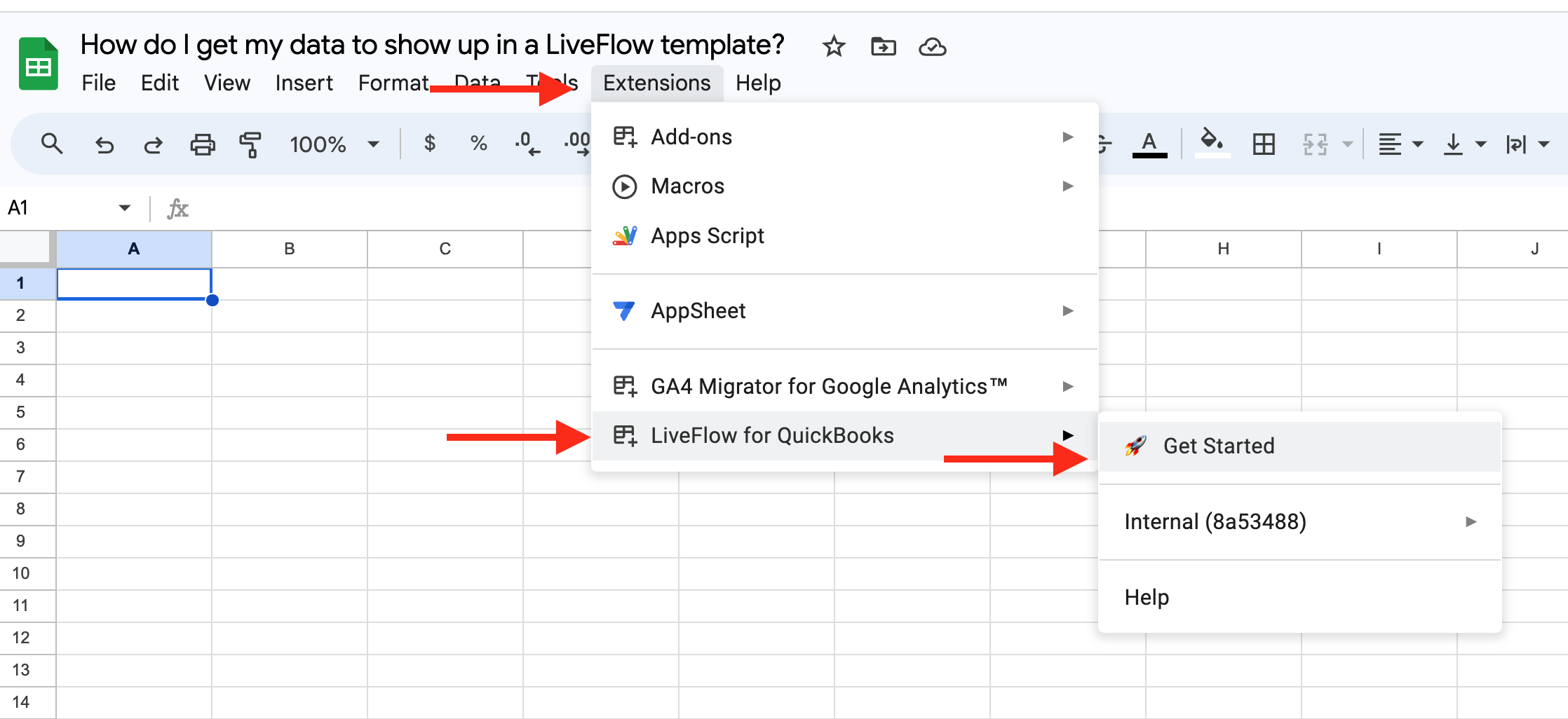Expand Internal (8a53488) submenu

[1299, 521]
